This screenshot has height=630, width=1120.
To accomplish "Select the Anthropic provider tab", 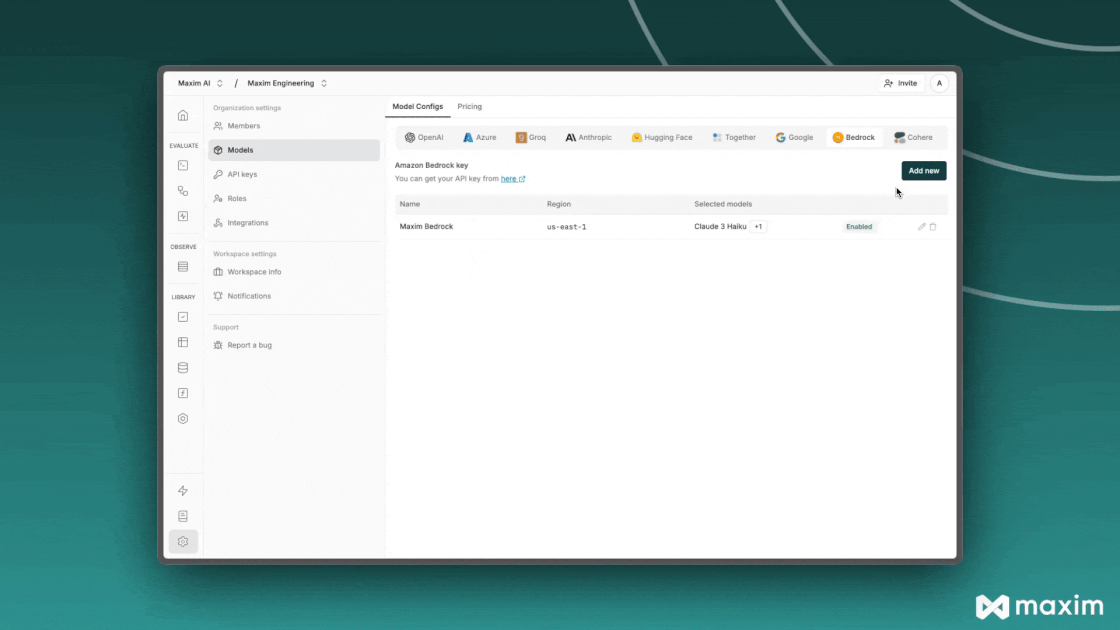I will click(x=589, y=137).
